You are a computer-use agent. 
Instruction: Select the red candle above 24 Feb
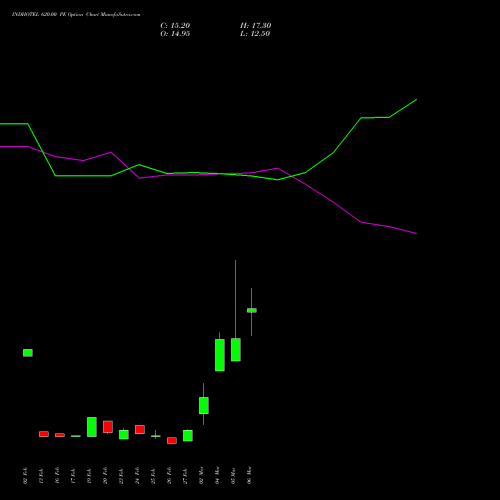(x=140, y=430)
